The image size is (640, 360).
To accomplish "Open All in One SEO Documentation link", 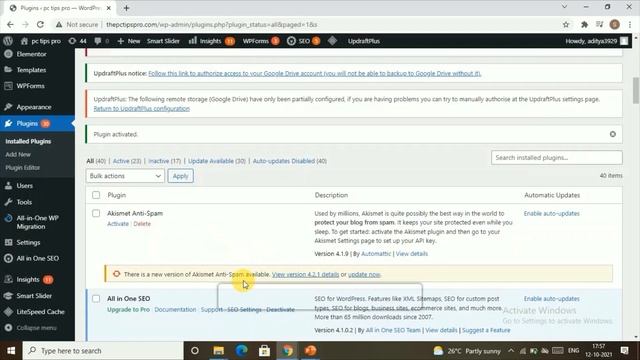I will (x=175, y=310).
